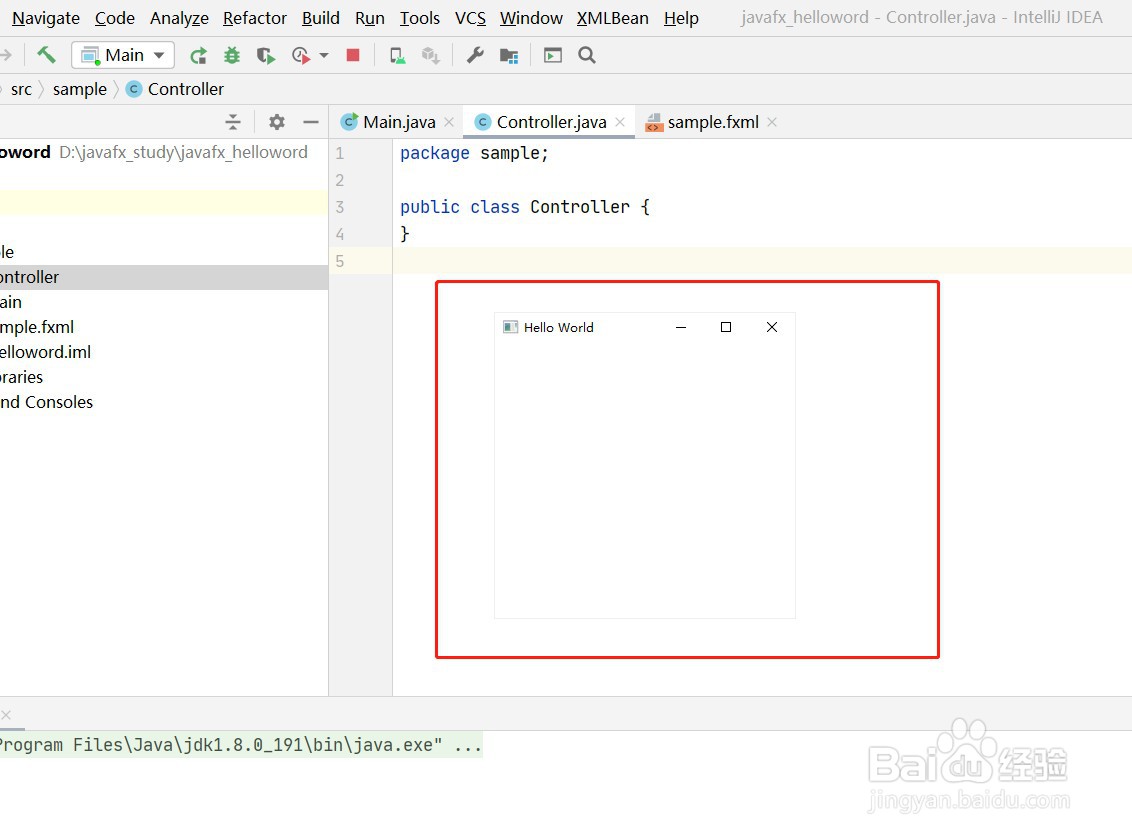Open the Settings wrench icon

[474, 55]
